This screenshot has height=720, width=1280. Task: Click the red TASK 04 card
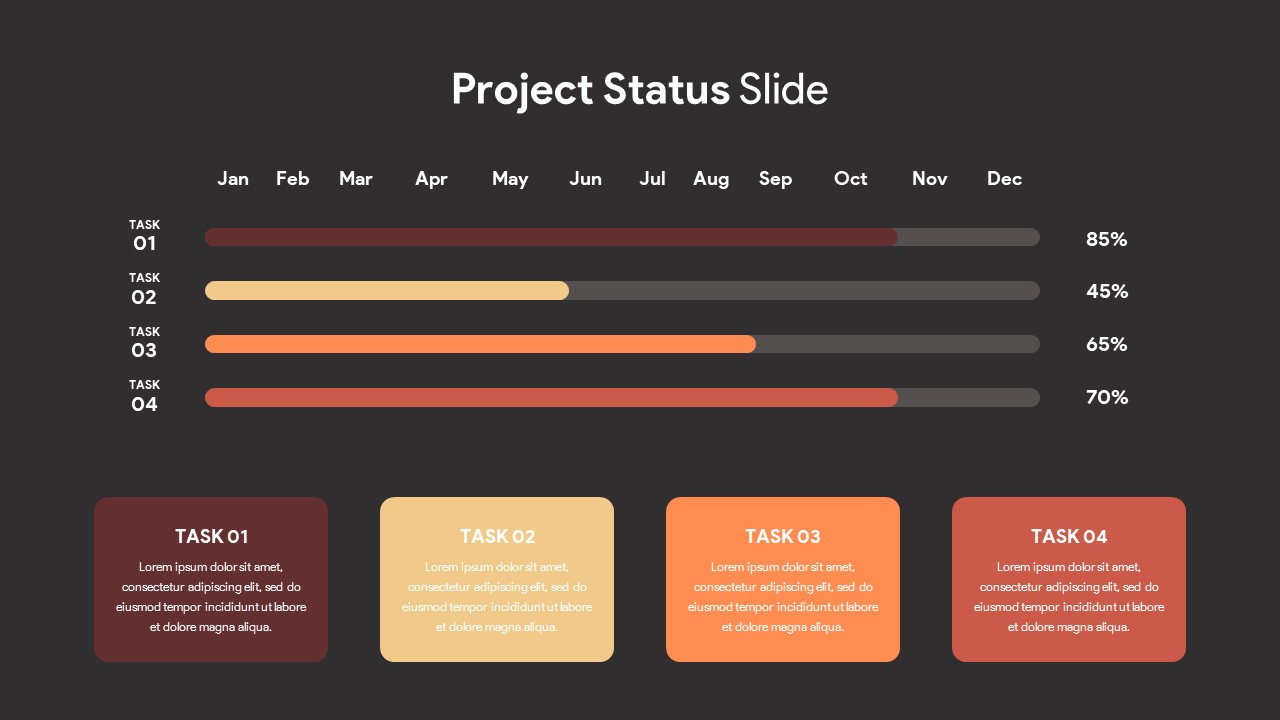coord(1069,579)
